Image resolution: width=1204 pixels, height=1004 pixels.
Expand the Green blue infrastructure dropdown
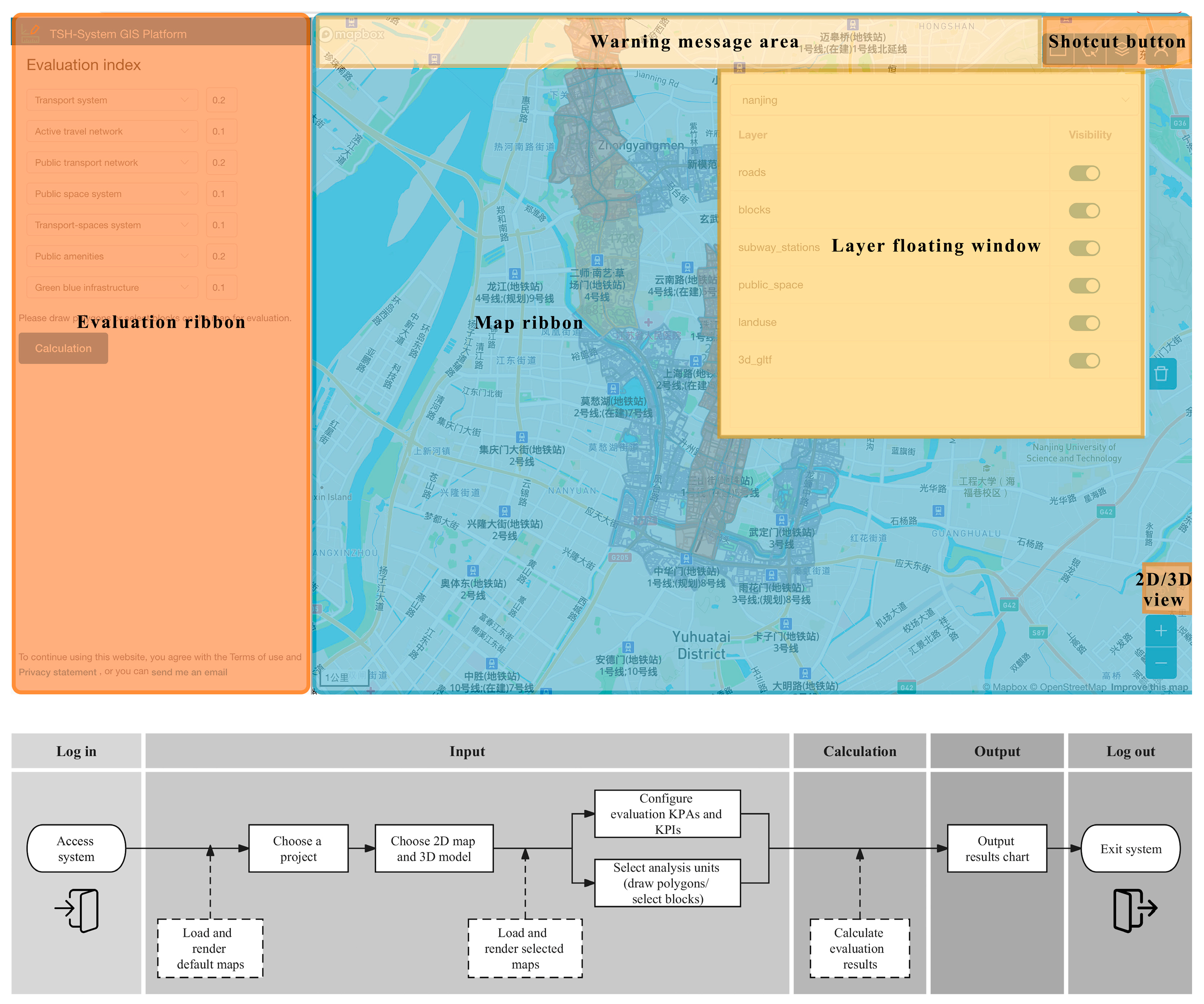(x=112, y=288)
